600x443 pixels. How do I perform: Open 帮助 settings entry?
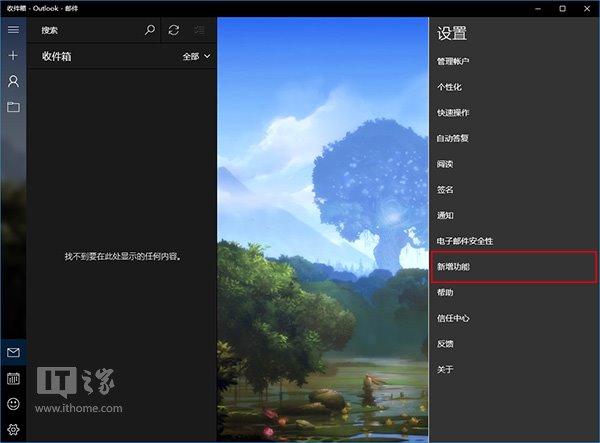(445, 292)
